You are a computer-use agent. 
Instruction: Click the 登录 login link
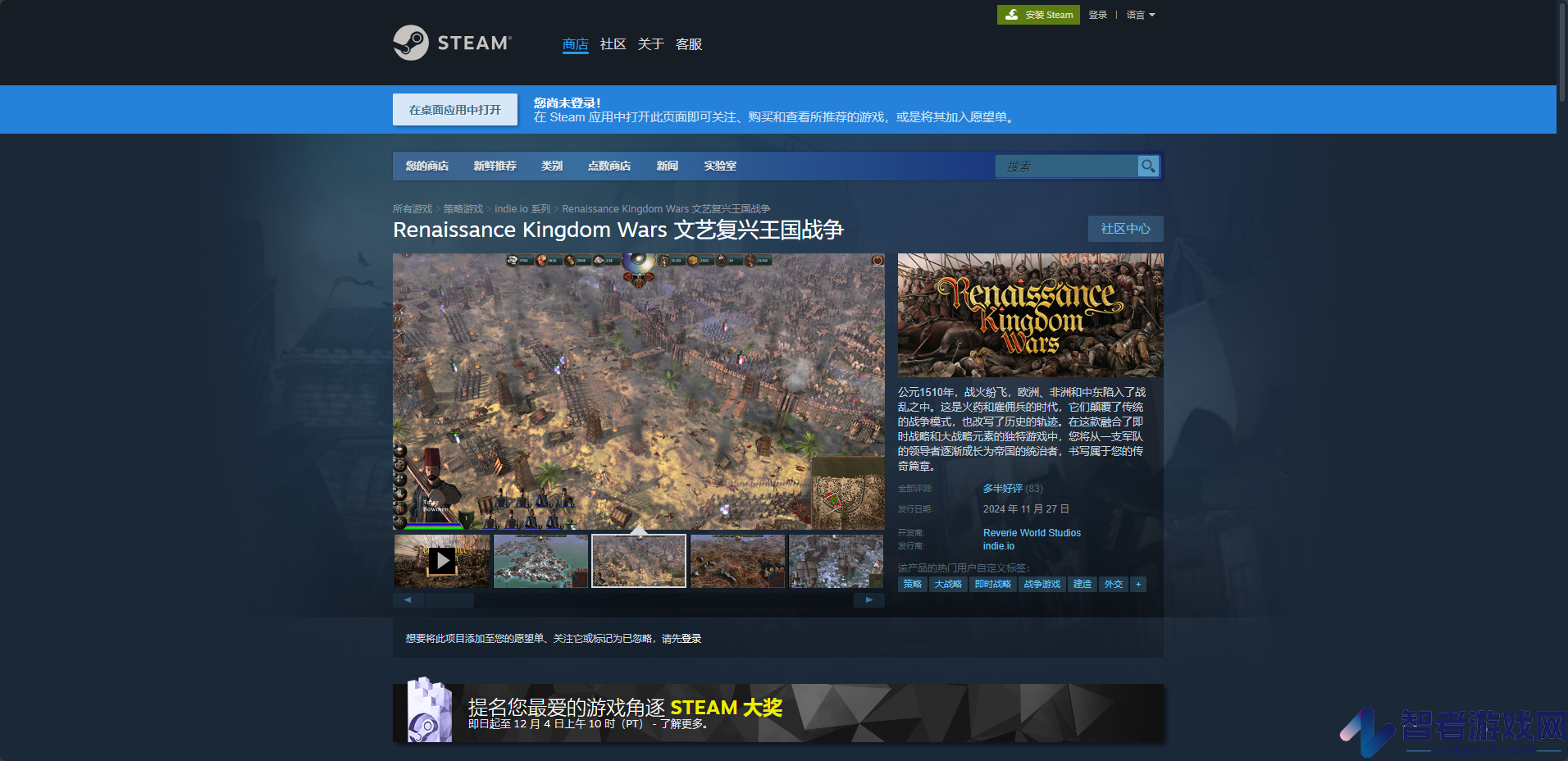point(1098,15)
